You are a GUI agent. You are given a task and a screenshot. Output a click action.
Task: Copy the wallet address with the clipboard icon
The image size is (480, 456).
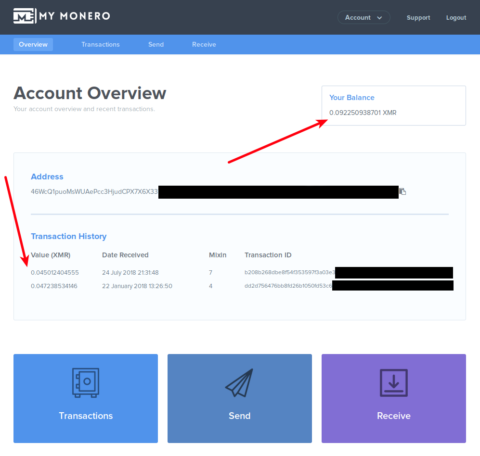coord(403,192)
